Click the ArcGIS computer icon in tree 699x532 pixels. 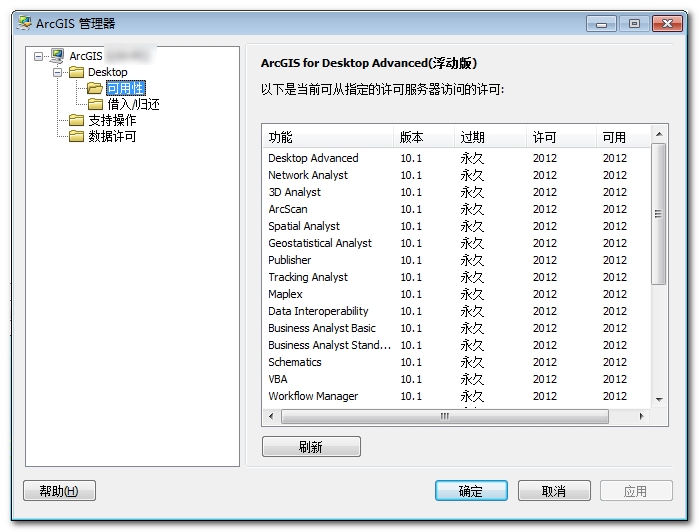click(57, 56)
